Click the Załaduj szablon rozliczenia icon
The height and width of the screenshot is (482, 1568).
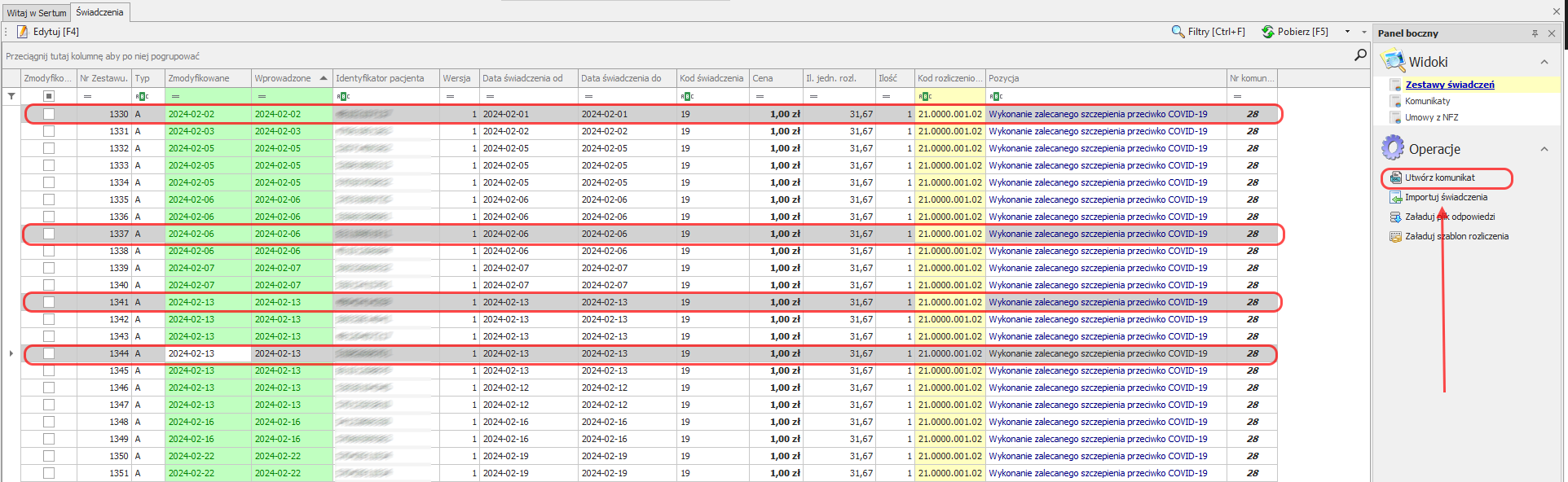[1396, 237]
